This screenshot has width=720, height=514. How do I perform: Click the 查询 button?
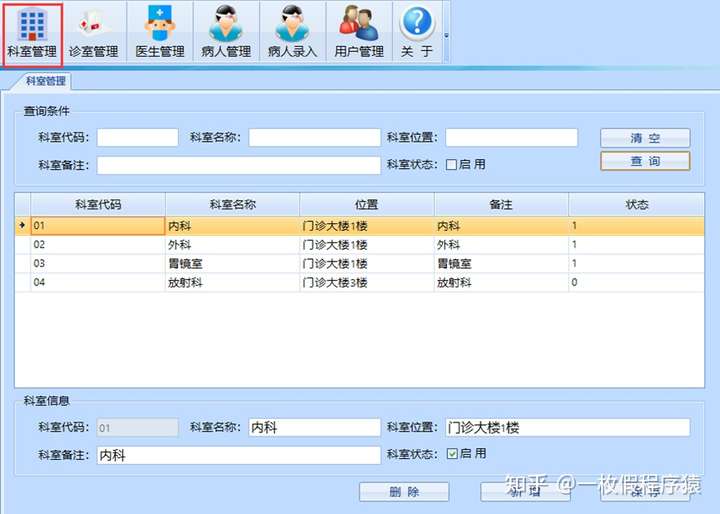tap(645, 161)
